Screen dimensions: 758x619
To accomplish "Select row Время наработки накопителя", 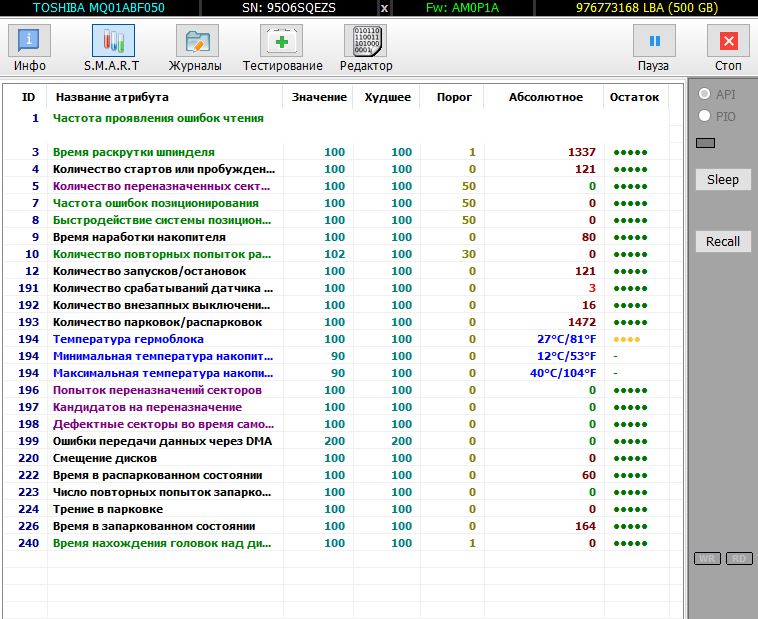I will pyautogui.click(x=336, y=237).
